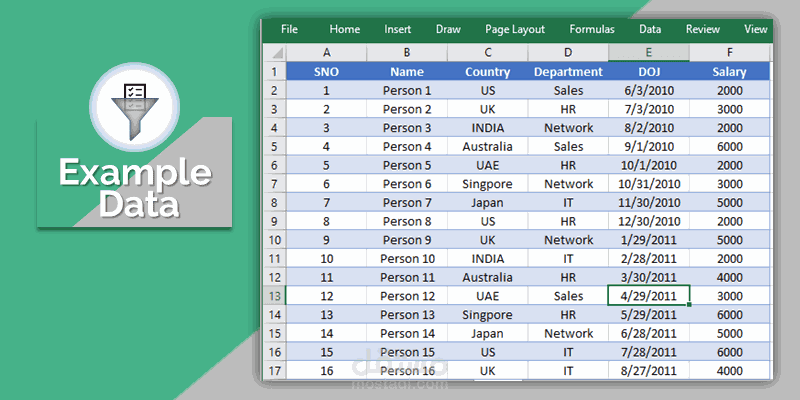This screenshot has width=800, height=400.
Task: Switch to the Formulas tab
Action: 592,30
